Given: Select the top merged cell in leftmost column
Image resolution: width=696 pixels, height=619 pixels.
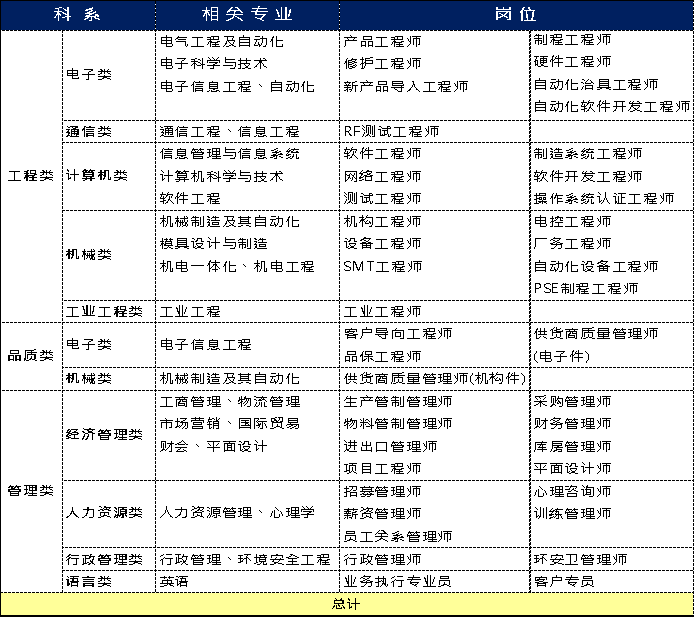Looking at the screenshot, I should 31,176.
